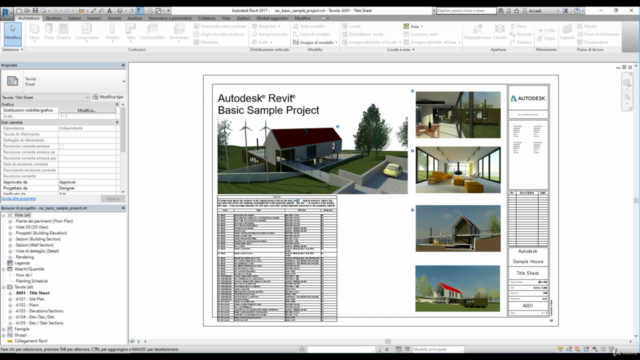Open the Inserisci ribbon tab

point(94,18)
